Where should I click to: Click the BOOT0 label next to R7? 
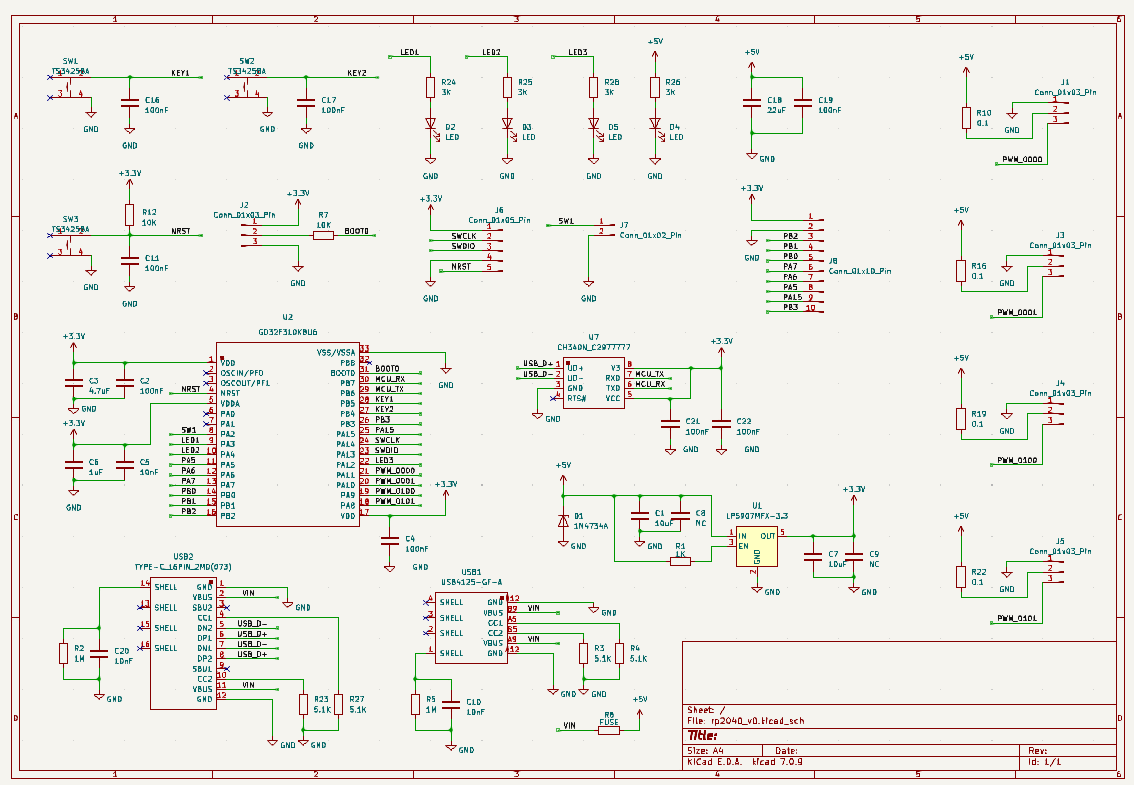click(356, 231)
